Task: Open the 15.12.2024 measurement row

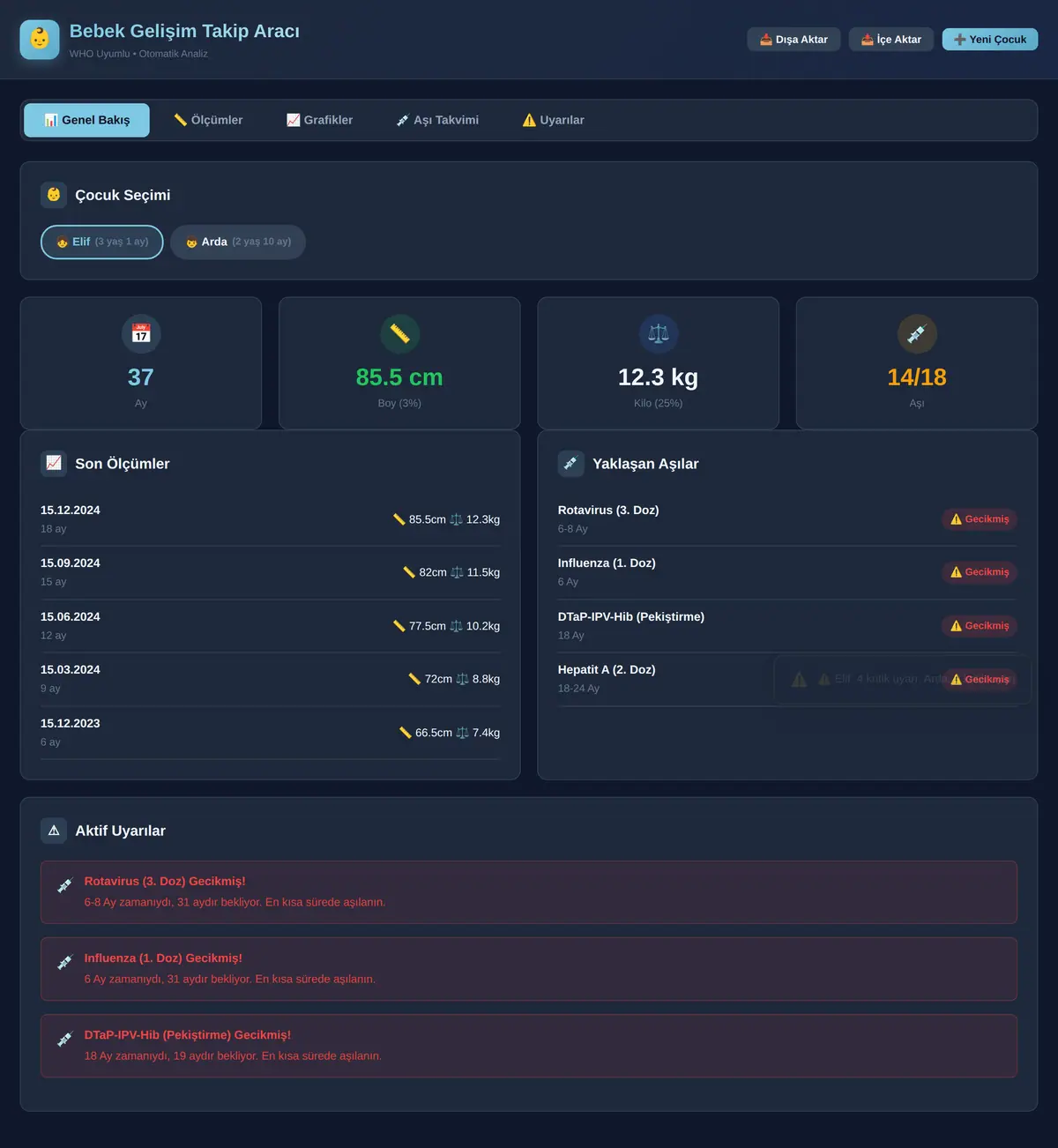Action: [270, 519]
